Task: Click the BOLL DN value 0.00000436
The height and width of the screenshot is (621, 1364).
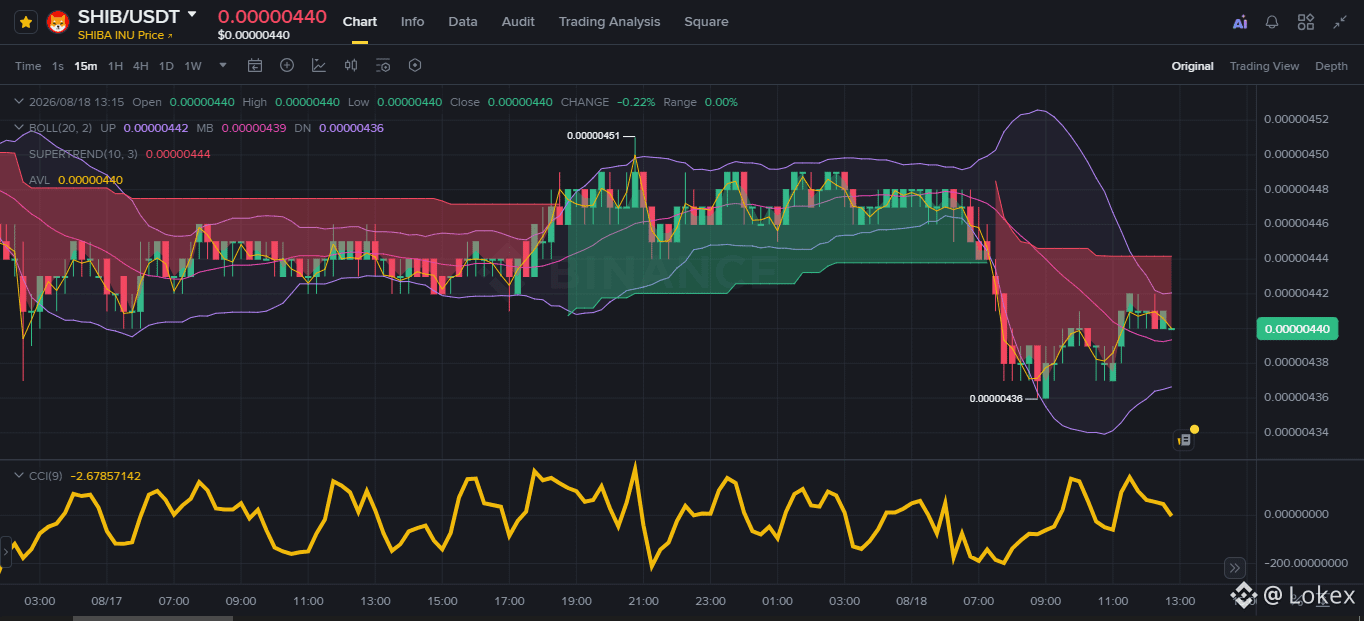Action: (351, 128)
